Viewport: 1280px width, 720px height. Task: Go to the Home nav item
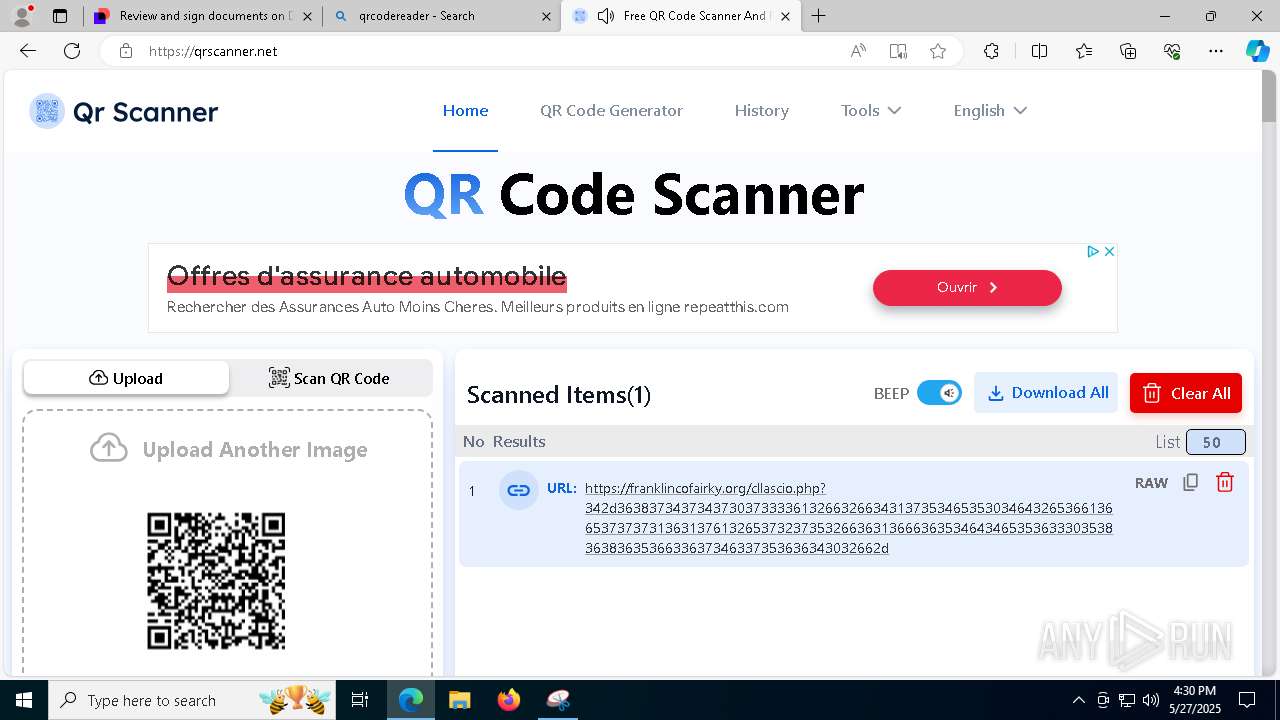[465, 111]
